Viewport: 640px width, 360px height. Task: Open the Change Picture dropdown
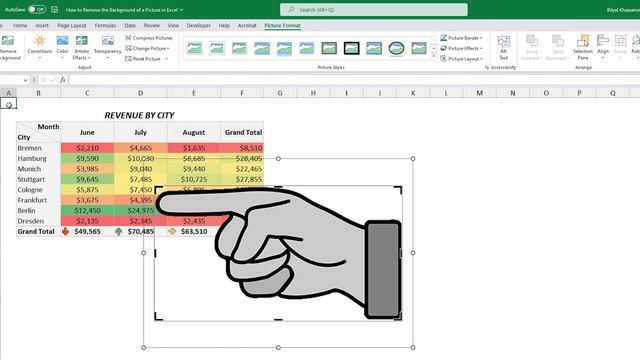pyautogui.click(x=147, y=49)
